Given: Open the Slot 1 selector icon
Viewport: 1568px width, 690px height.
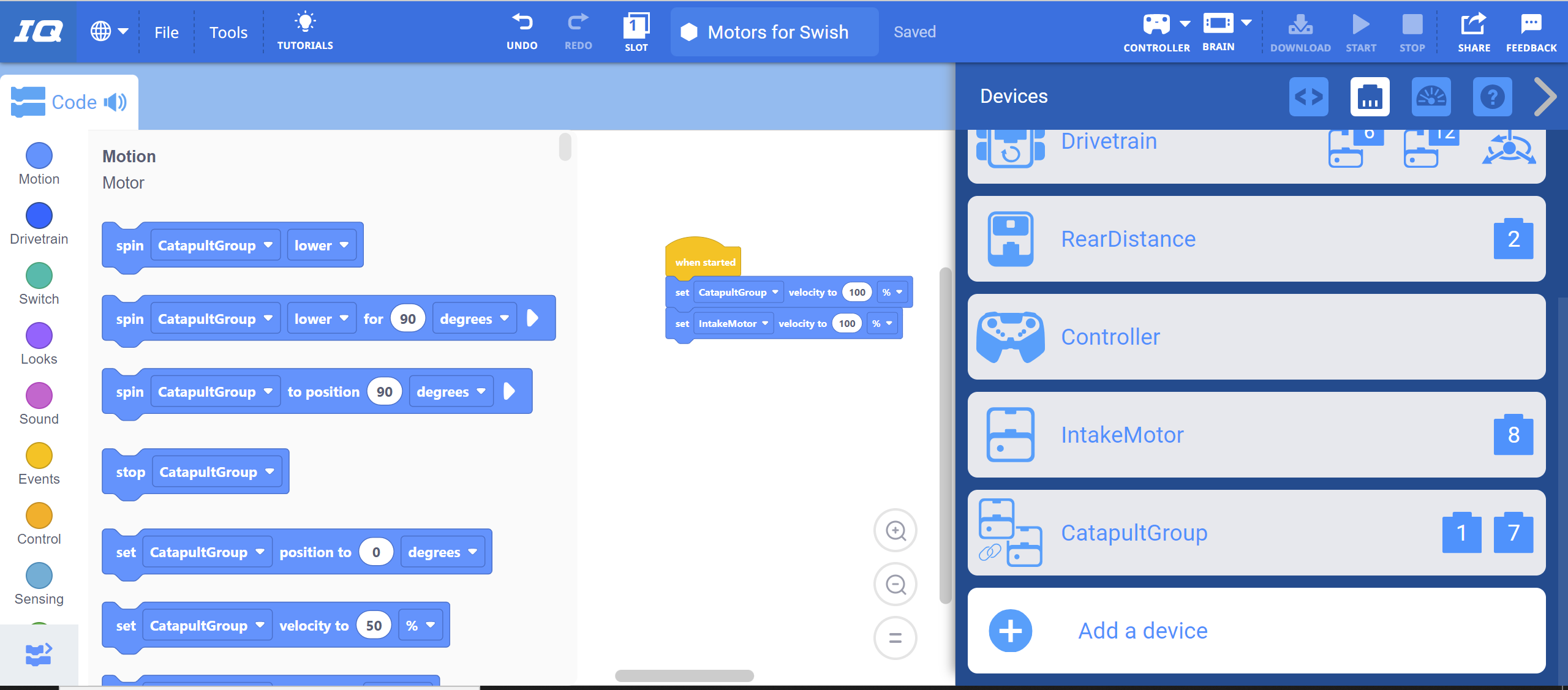Looking at the screenshot, I should click(x=636, y=26).
